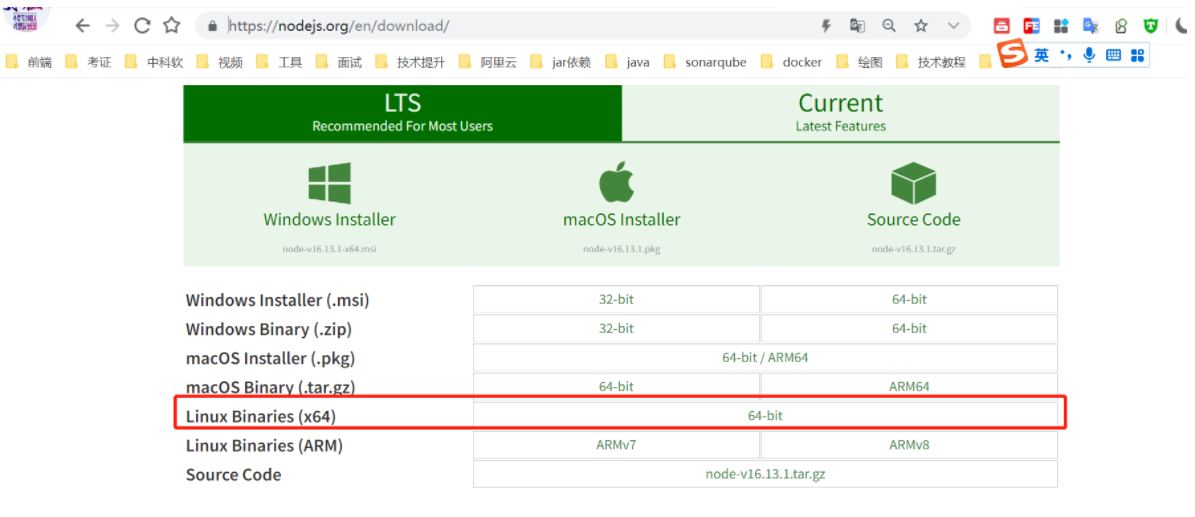The height and width of the screenshot is (517, 1195).
Task: Download Windows Binary (.zip) 32-bit
Action: (x=616, y=329)
